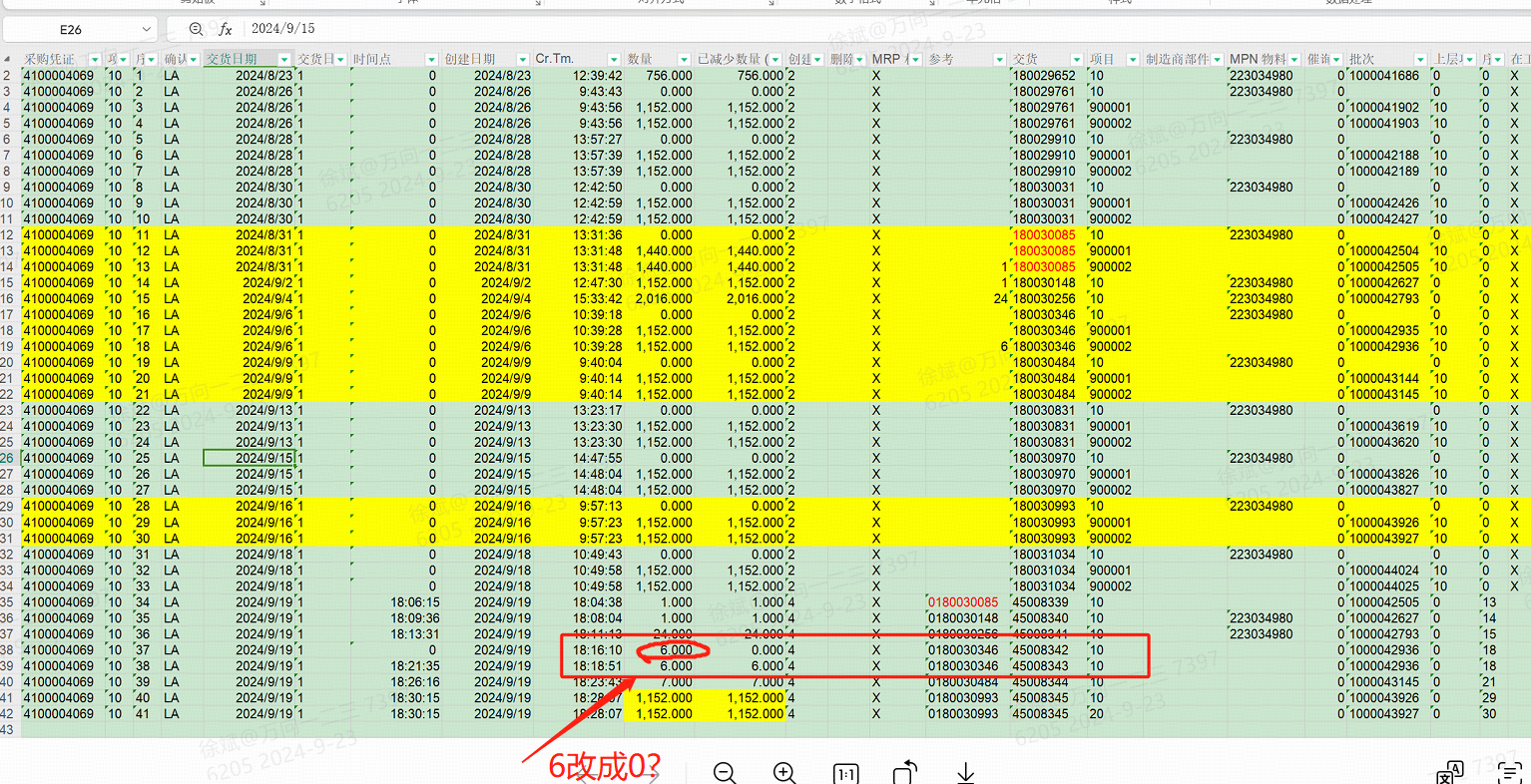This screenshot has height=784, width=1531.
Task: Open the 删除 column filter dropdown
Action: pyautogui.click(x=859, y=60)
